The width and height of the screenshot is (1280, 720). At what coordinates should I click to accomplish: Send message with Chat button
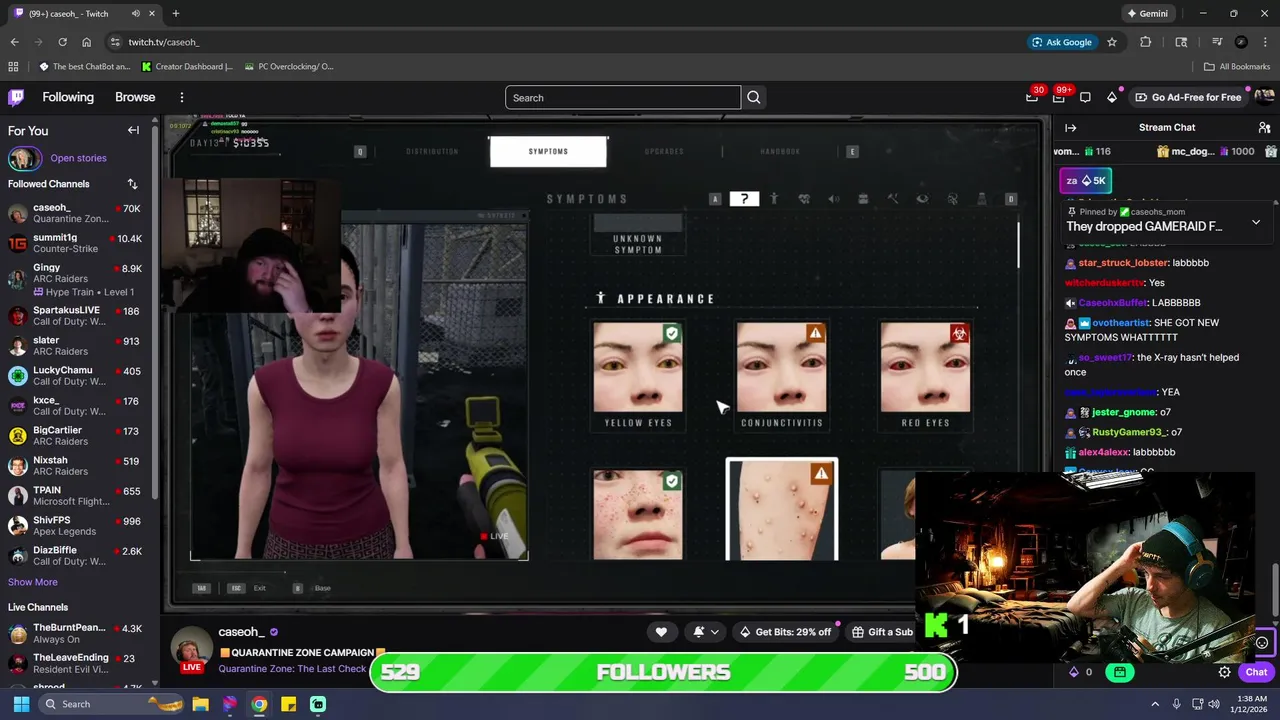tap(1256, 672)
